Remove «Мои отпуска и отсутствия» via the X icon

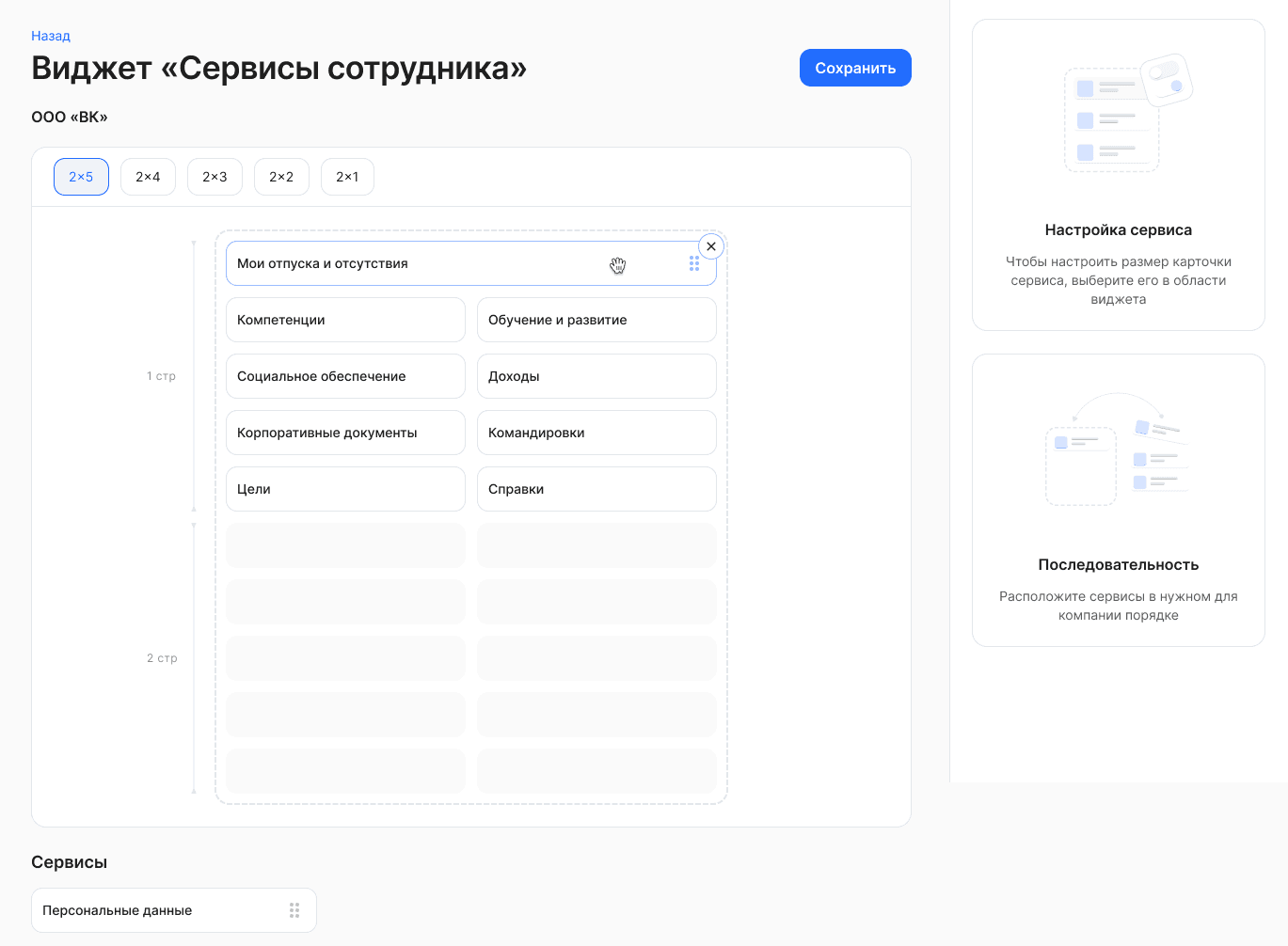pyautogui.click(x=711, y=245)
